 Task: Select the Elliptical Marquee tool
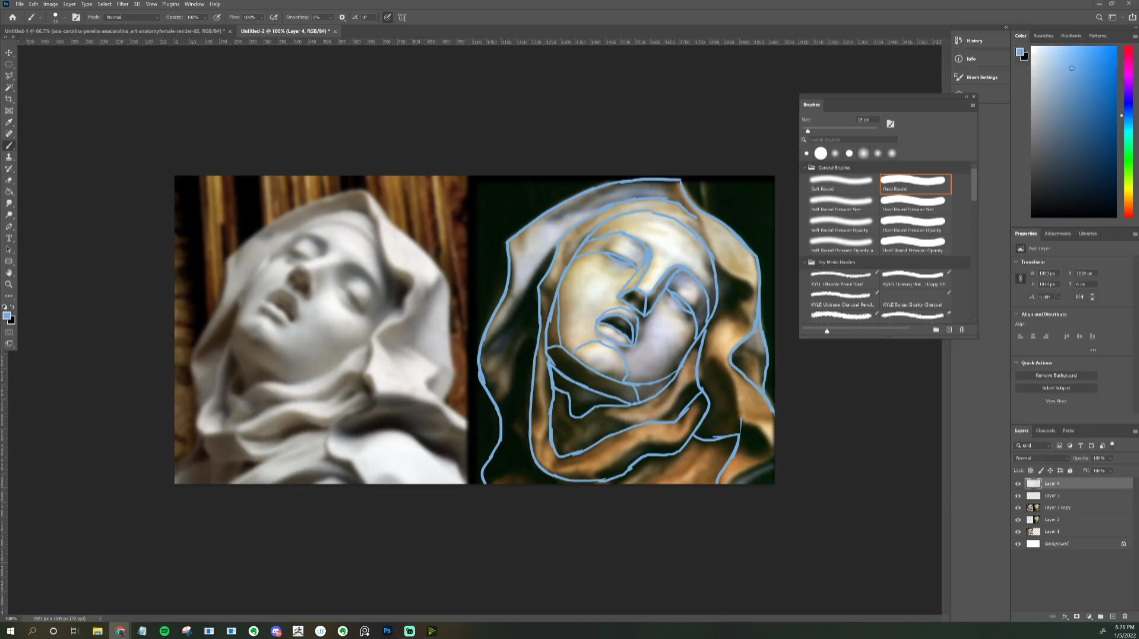[x=9, y=65]
